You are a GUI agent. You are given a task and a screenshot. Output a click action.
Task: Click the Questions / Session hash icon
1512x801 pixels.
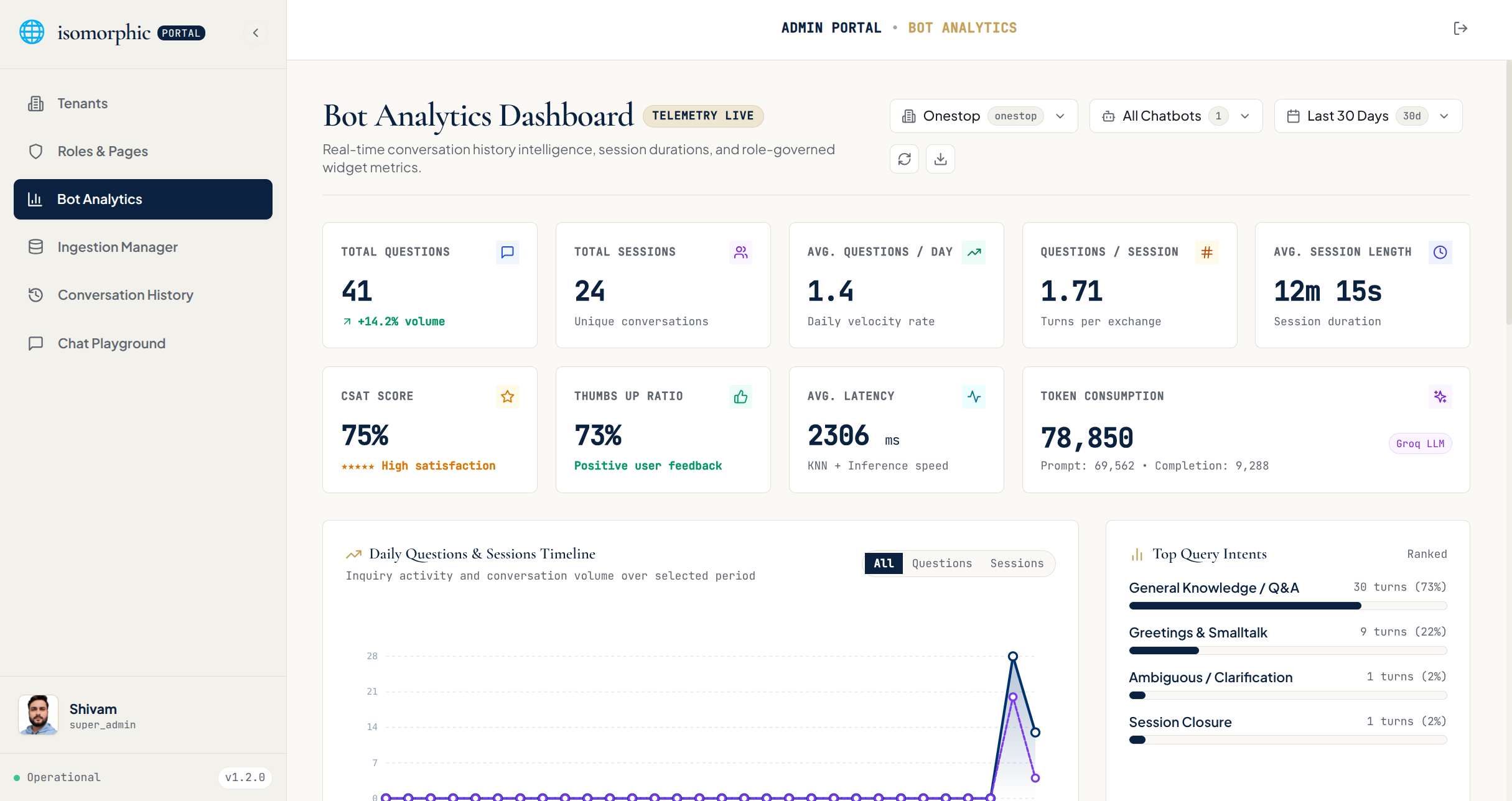(1207, 252)
